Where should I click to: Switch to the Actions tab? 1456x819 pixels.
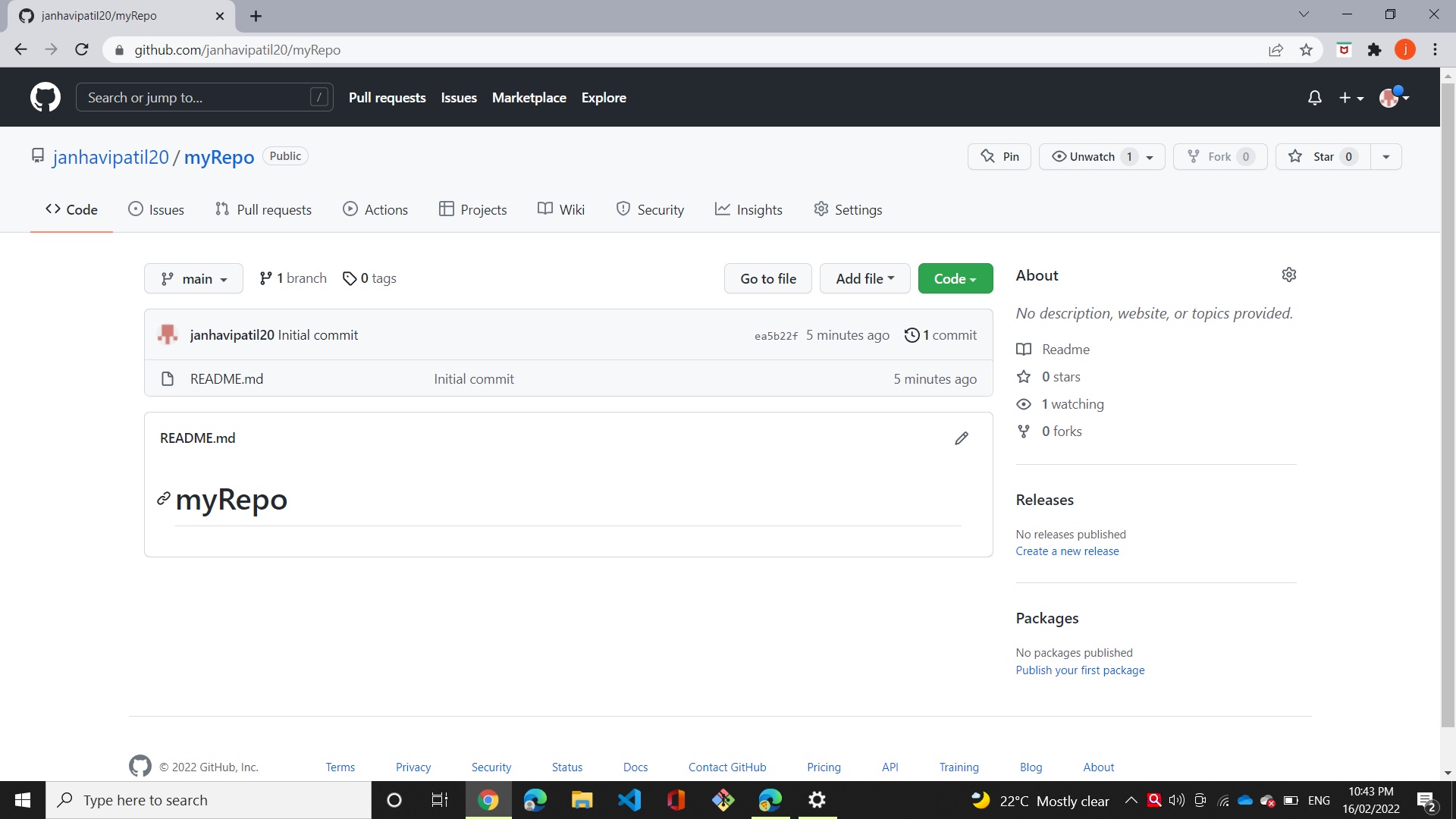click(x=375, y=209)
